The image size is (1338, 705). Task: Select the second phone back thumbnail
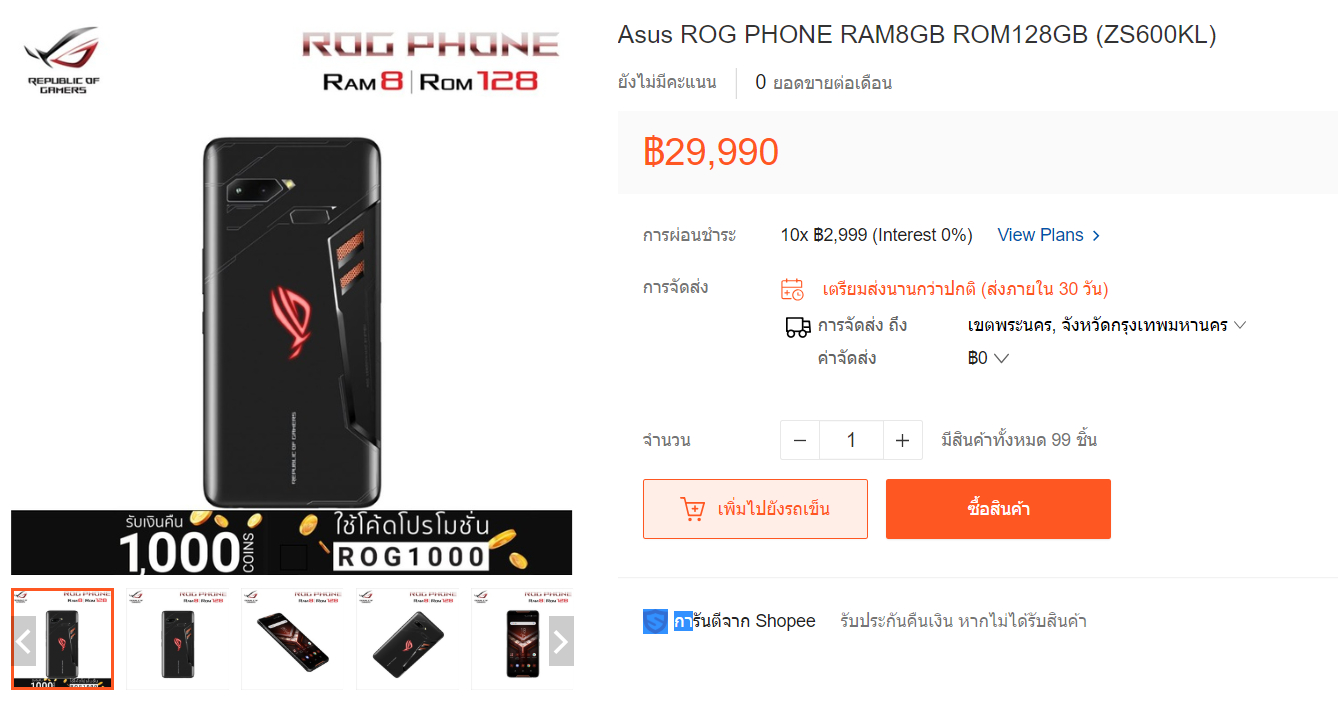click(x=177, y=639)
